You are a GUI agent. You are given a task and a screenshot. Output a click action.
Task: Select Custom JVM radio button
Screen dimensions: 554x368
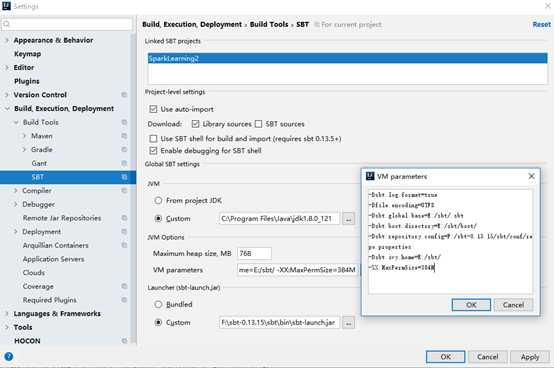pos(158,219)
